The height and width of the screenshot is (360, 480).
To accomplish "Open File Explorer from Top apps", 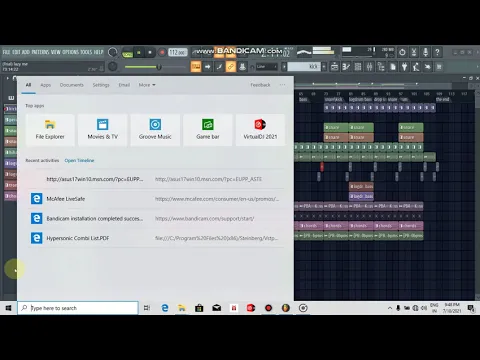I will point(50,130).
